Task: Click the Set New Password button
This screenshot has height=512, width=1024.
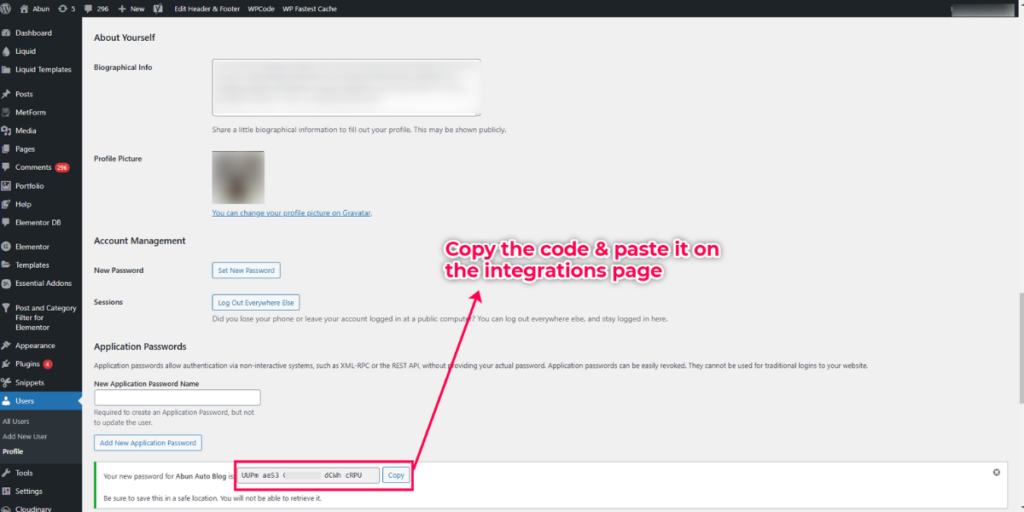Action: [246, 270]
